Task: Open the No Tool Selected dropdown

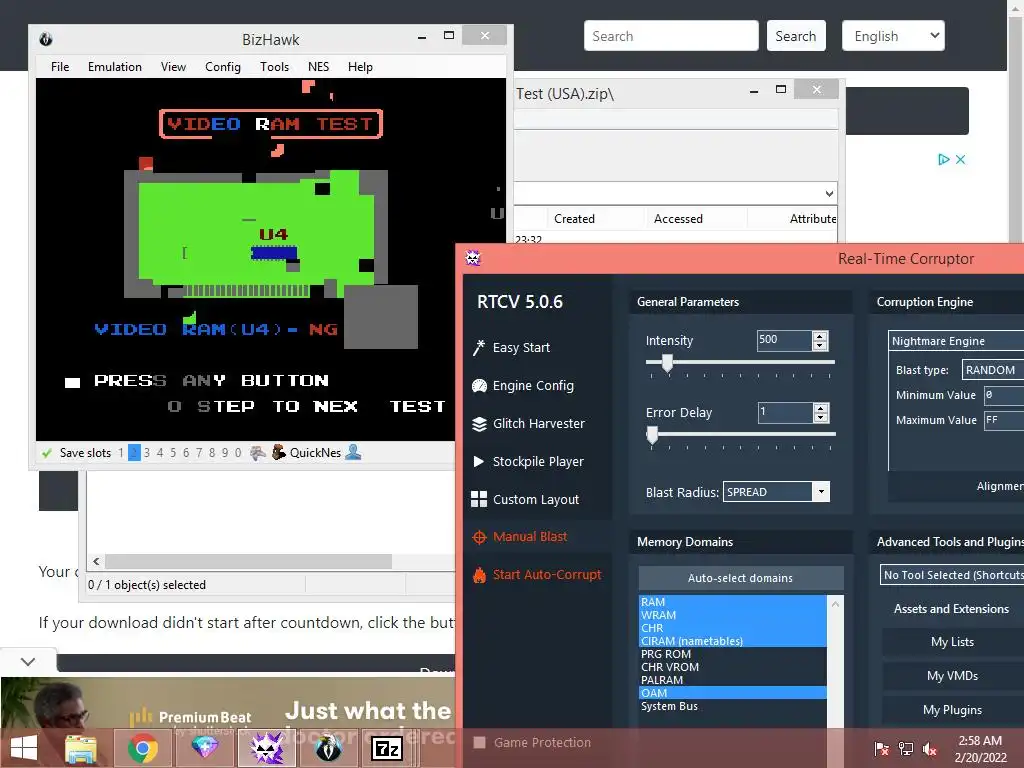Action: point(952,575)
